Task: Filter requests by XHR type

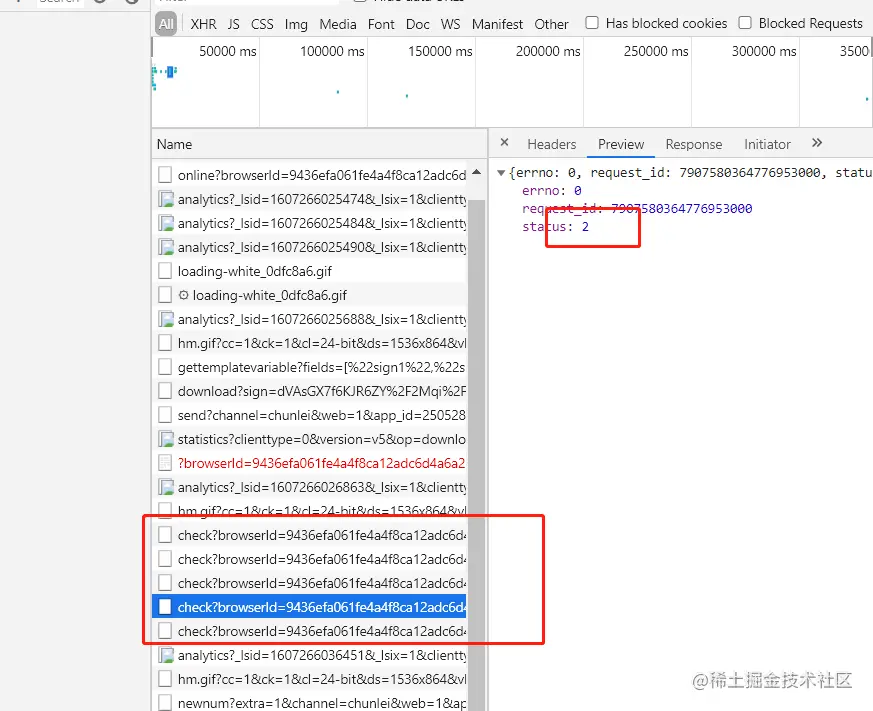Action: click(x=203, y=23)
